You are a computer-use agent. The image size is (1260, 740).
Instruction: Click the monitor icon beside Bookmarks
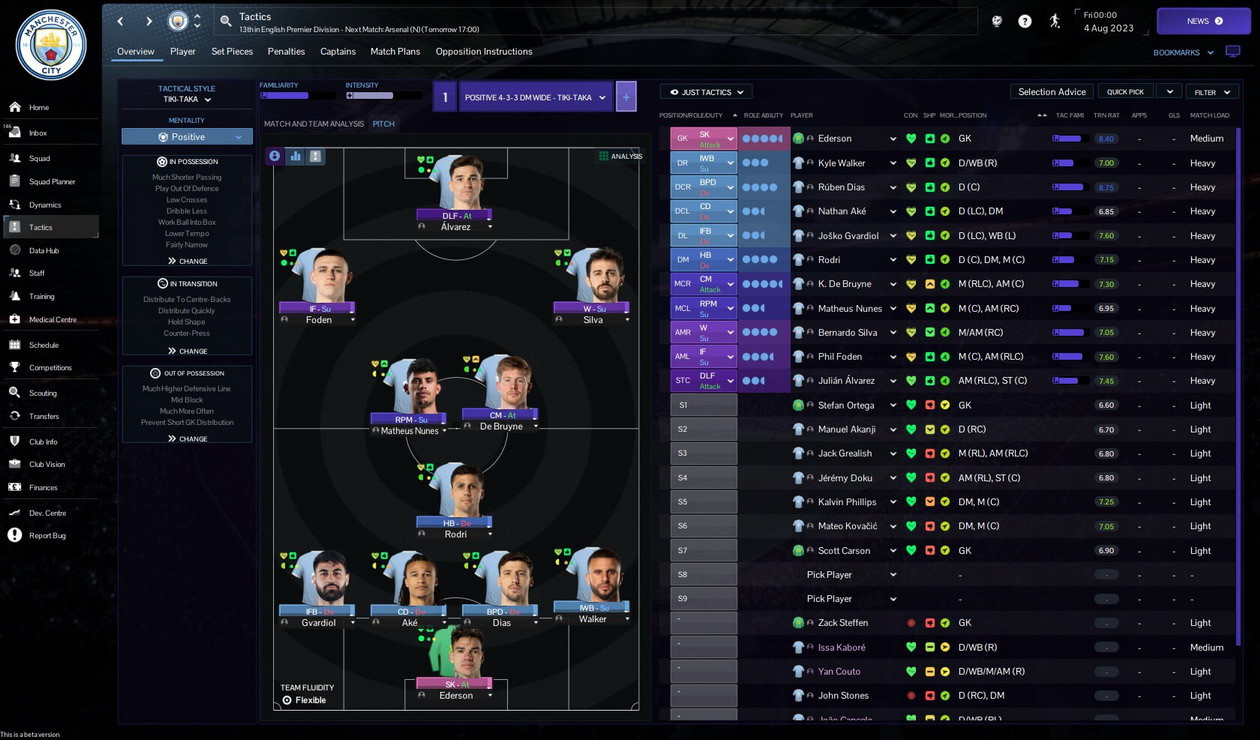click(1232, 52)
